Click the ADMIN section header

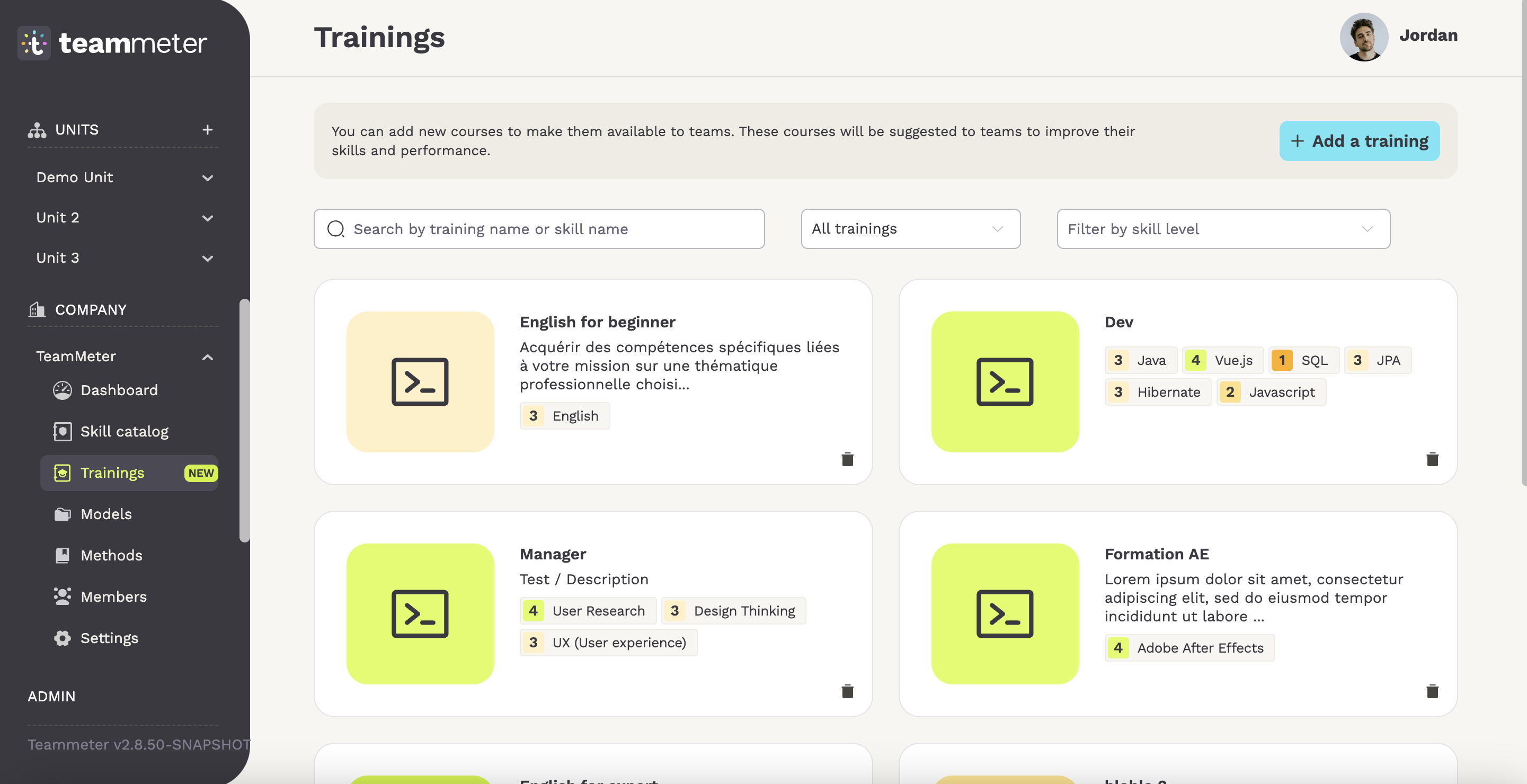pyautogui.click(x=51, y=696)
